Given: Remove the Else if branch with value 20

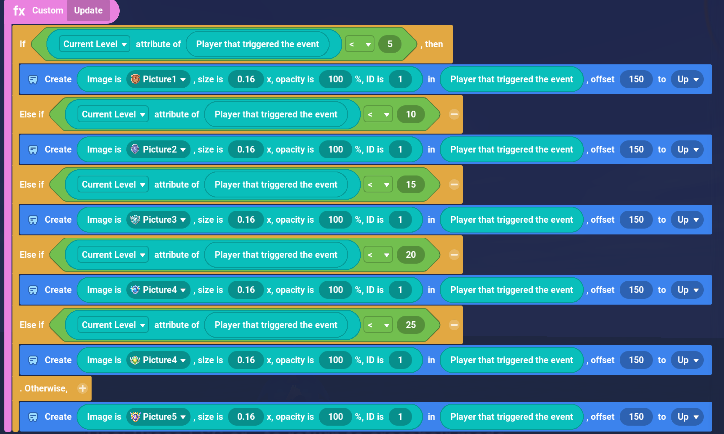Looking at the screenshot, I should click(454, 255).
